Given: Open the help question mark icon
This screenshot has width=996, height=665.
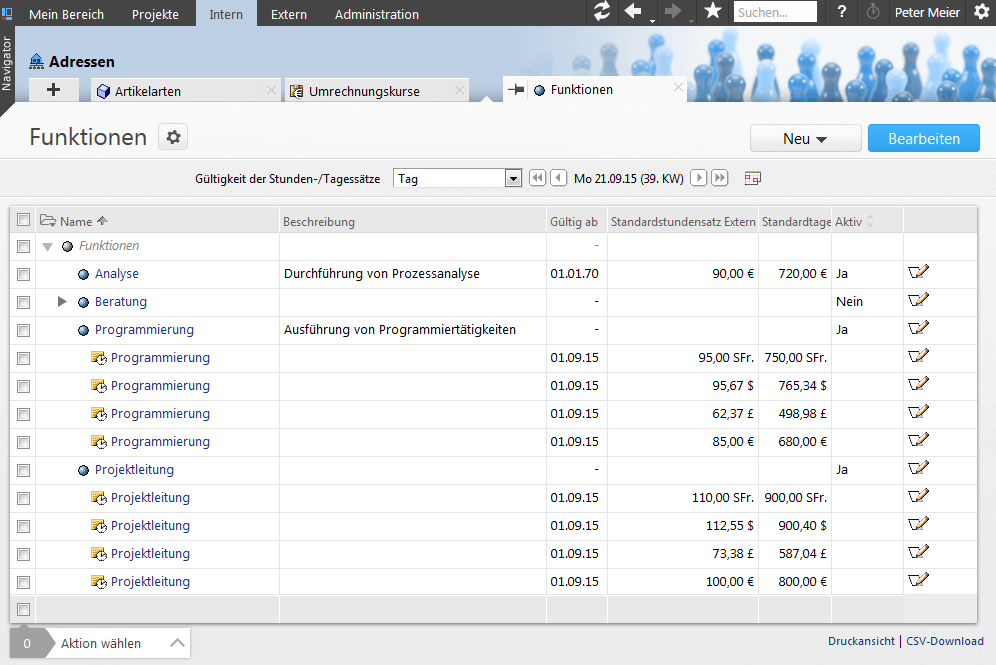Looking at the screenshot, I should tap(842, 13).
